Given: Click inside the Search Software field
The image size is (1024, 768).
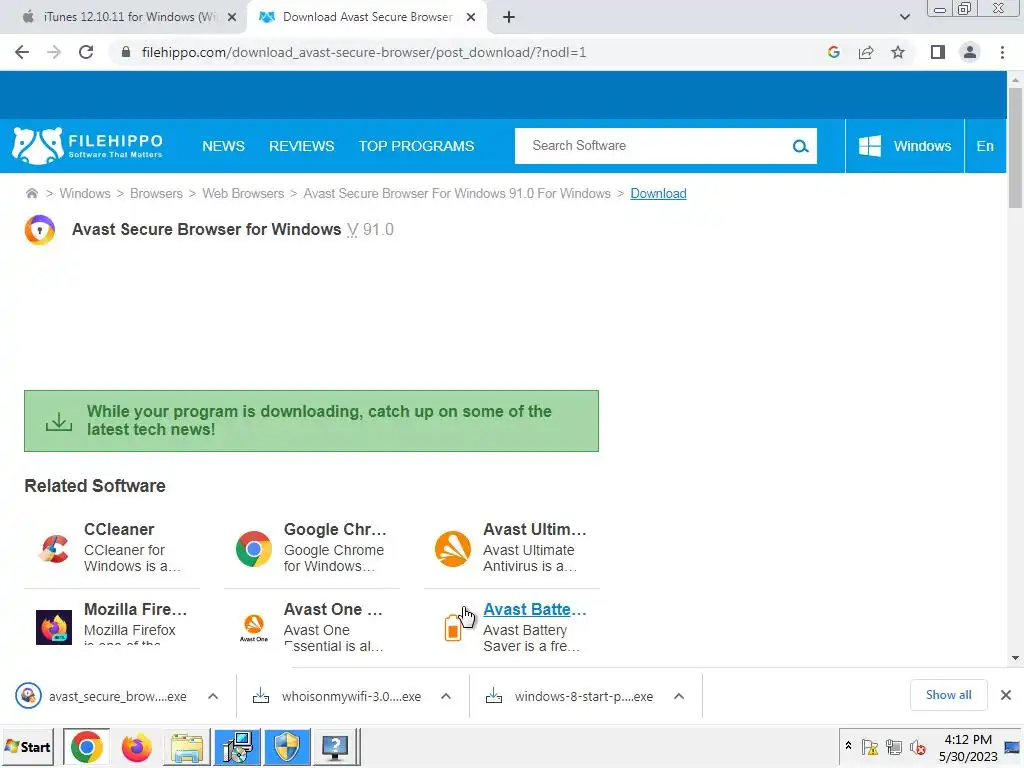Looking at the screenshot, I should pyautogui.click(x=653, y=146).
